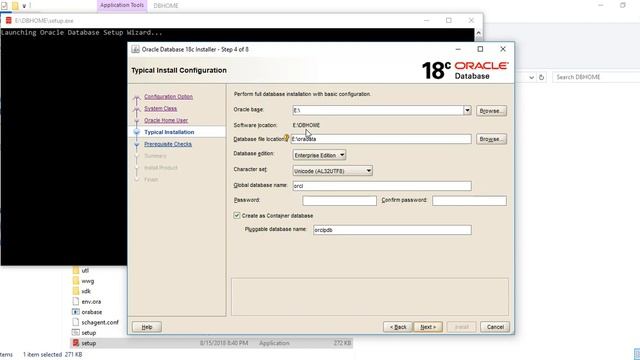Viewport: 640px width, 360px height.
Task: Toggle Create as Container database checkbox
Action: 237,215
